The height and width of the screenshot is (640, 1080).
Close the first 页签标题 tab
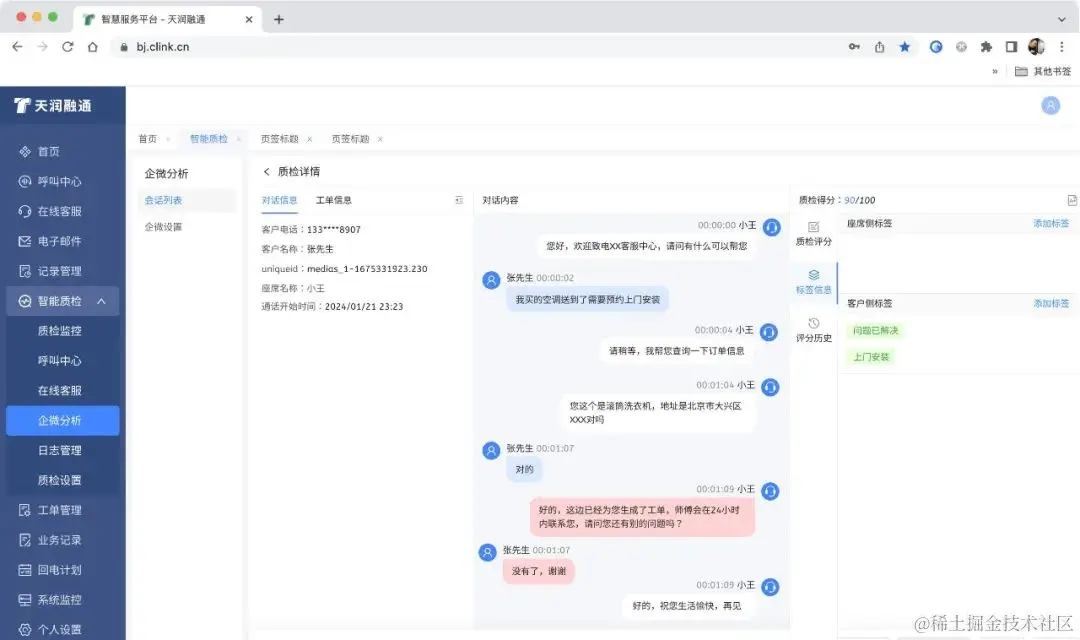[309, 139]
